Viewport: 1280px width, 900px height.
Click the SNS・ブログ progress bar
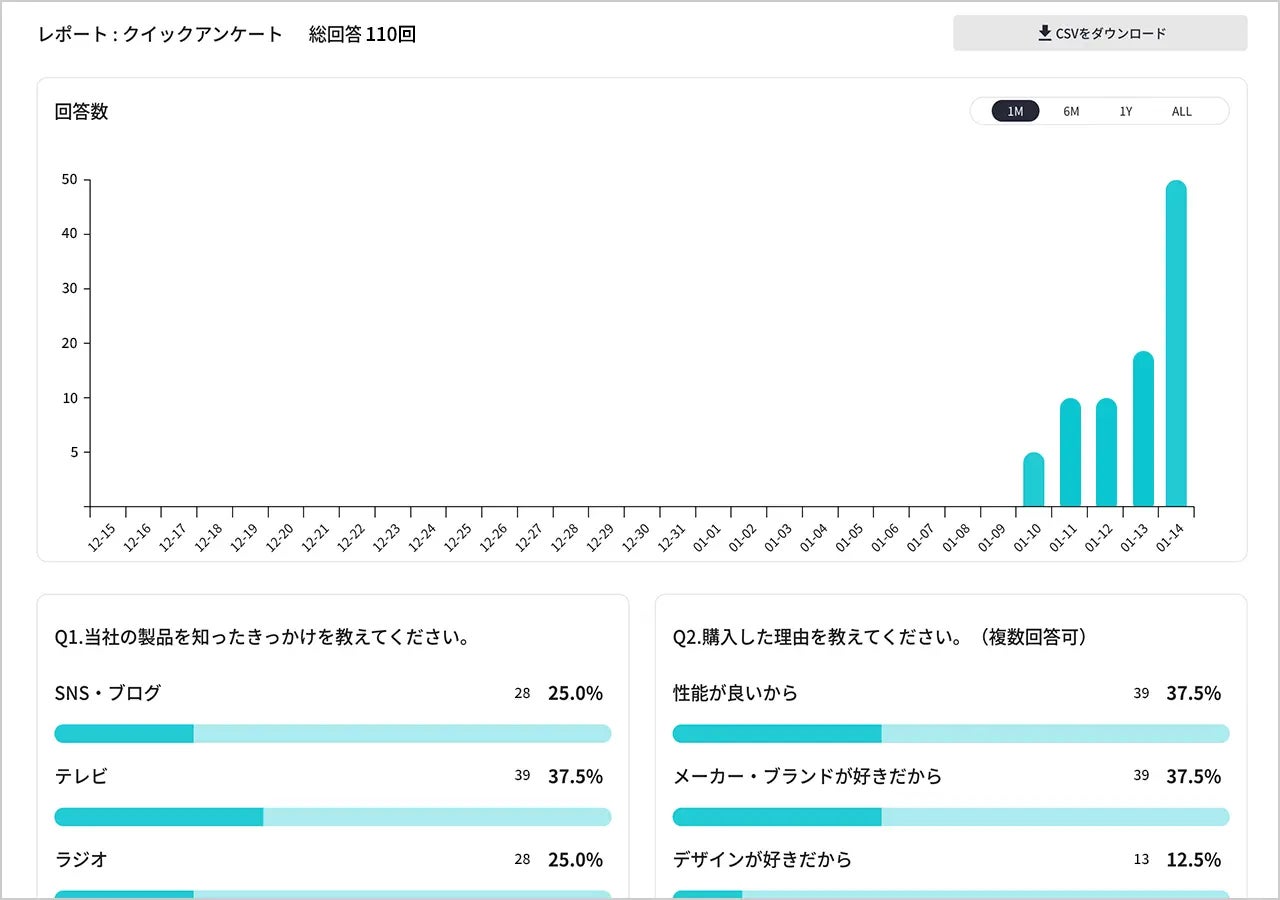click(x=332, y=734)
